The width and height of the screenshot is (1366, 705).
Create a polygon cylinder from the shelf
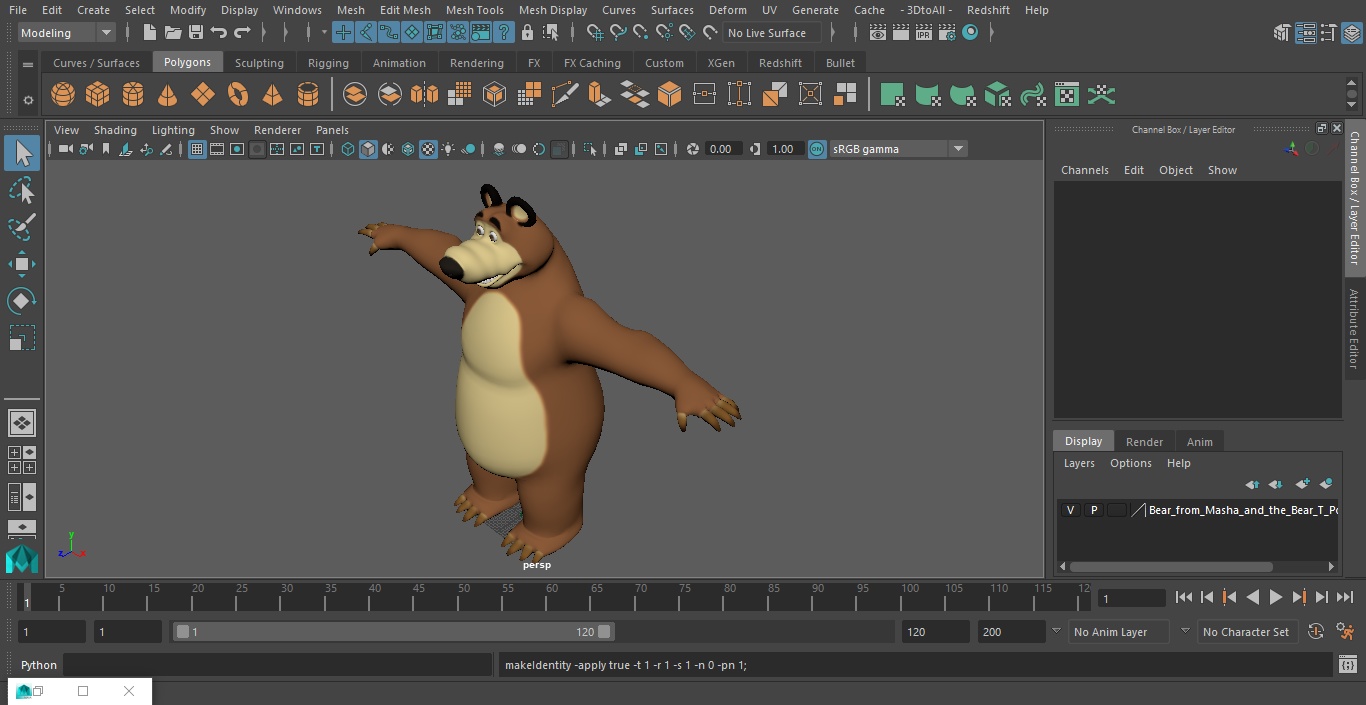point(133,95)
